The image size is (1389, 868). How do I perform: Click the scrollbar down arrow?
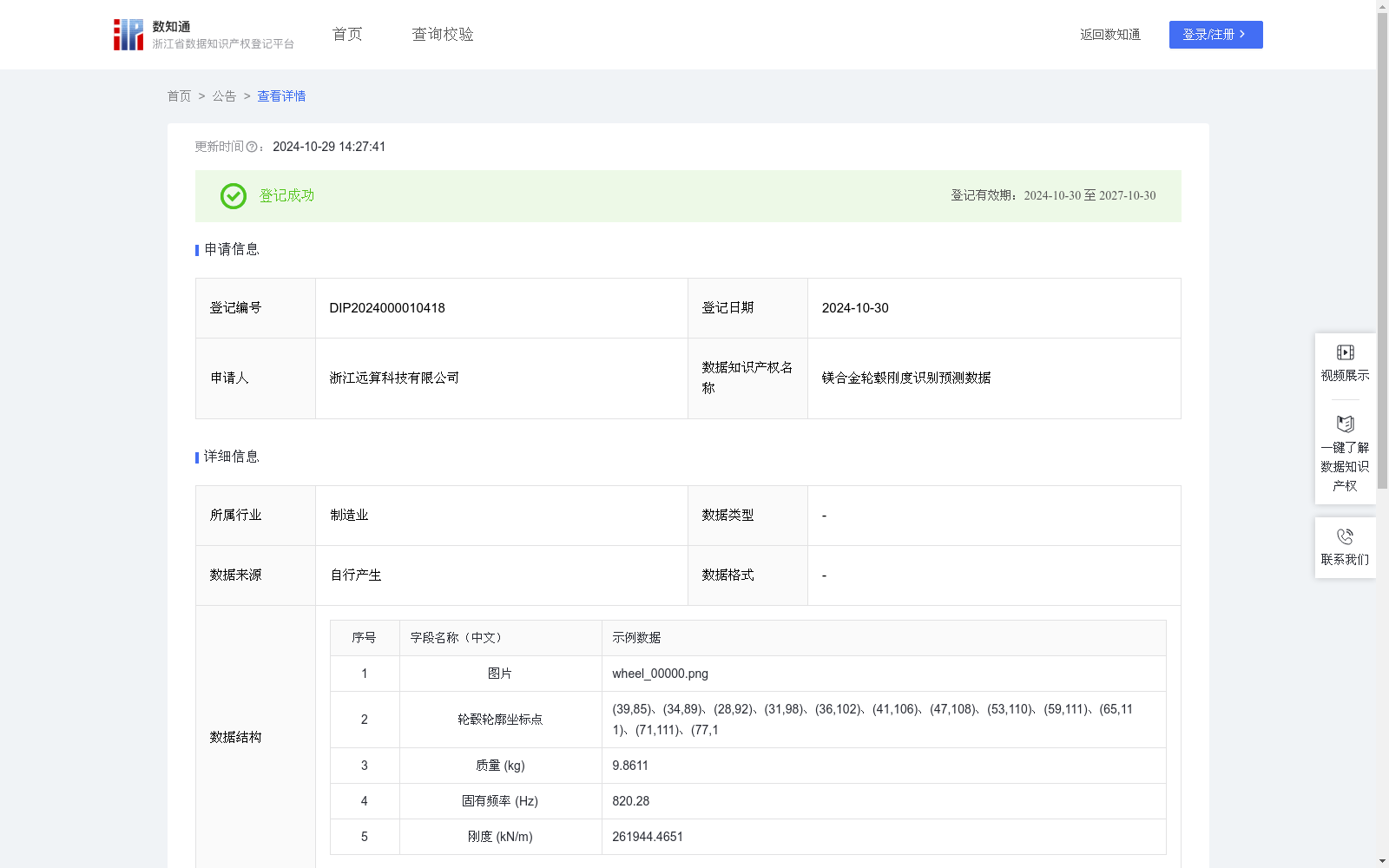point(1381,859)
